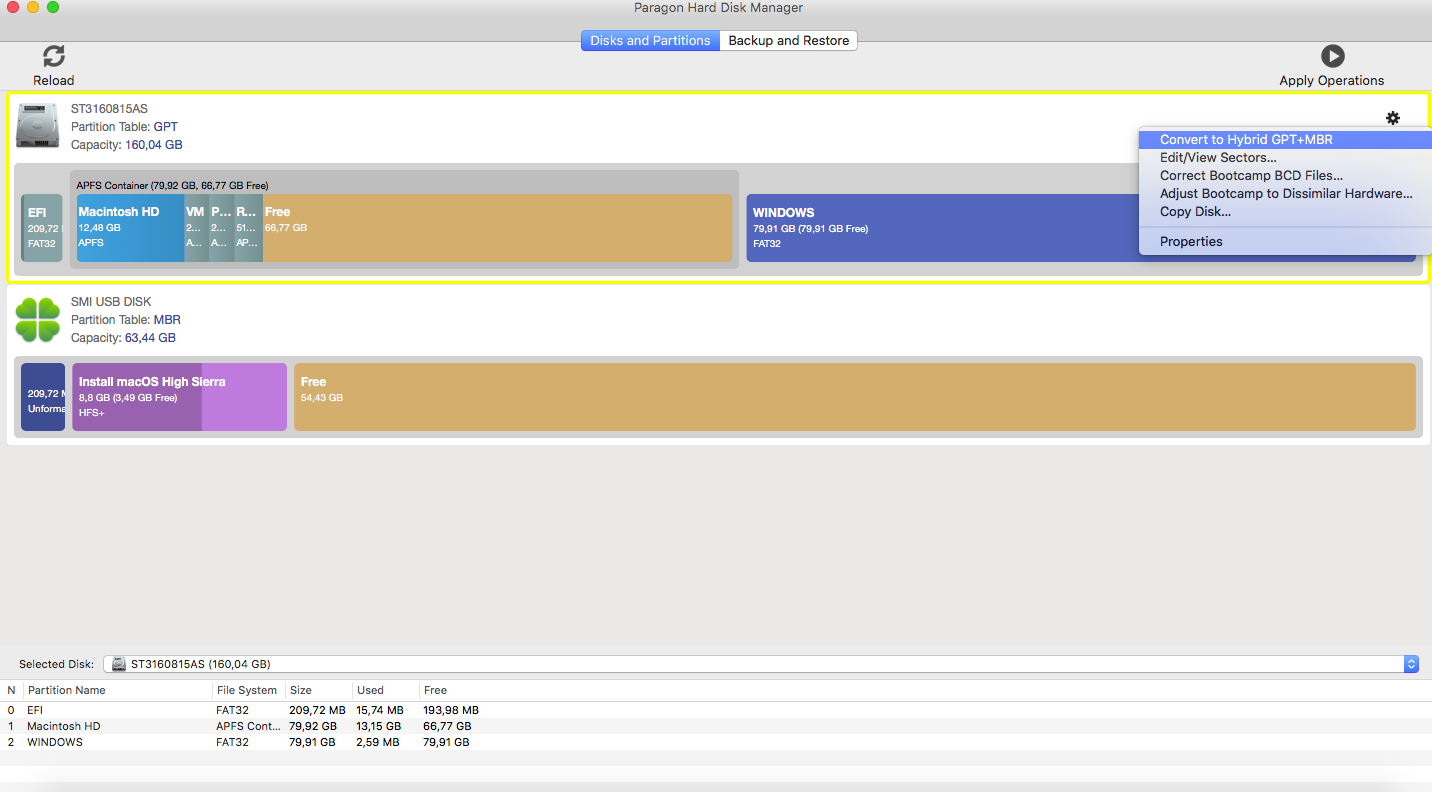Viewport: 1432px width, 792px height.
Task: Select the WINDOWS FAT32 partition block
Action: pyautogui.click(x=940, y=228)
